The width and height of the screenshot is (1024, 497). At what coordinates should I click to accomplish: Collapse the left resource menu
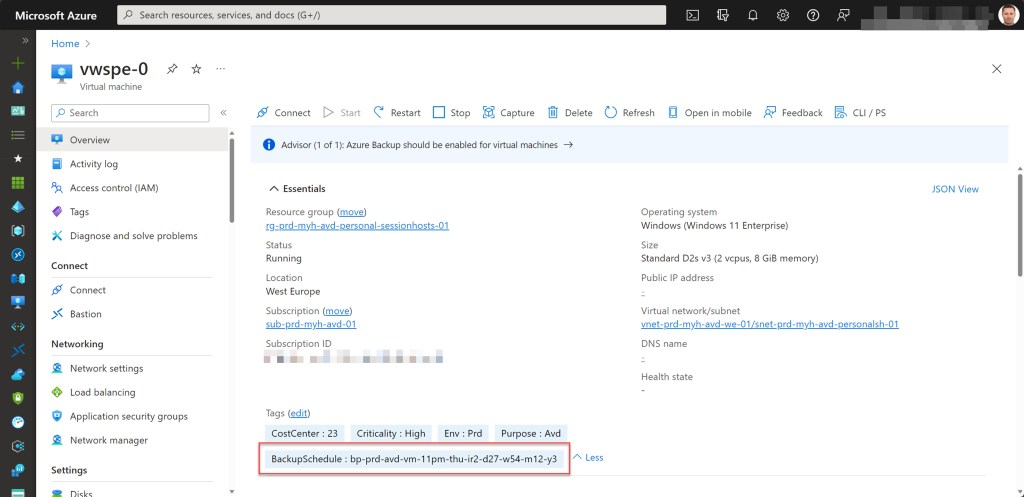tap(223, 113)
